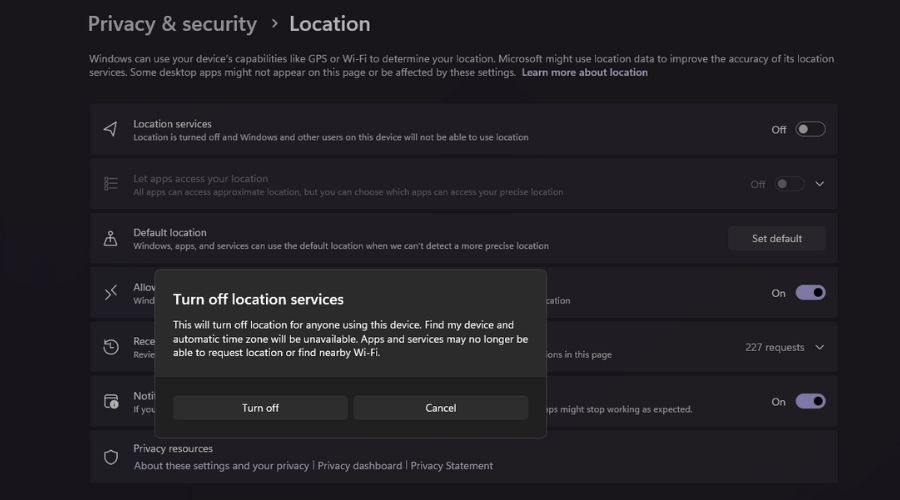Open the Privacy dashboard link

tap(360, 466)
